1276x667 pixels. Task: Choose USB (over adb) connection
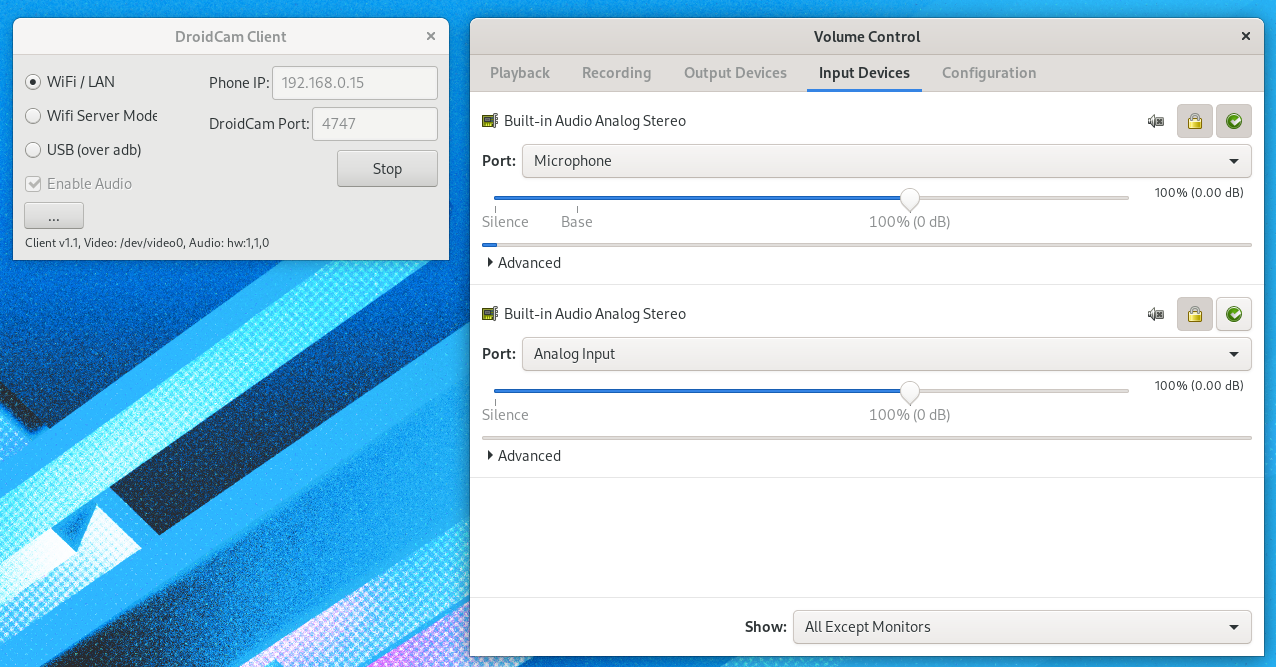click(83, 150)
